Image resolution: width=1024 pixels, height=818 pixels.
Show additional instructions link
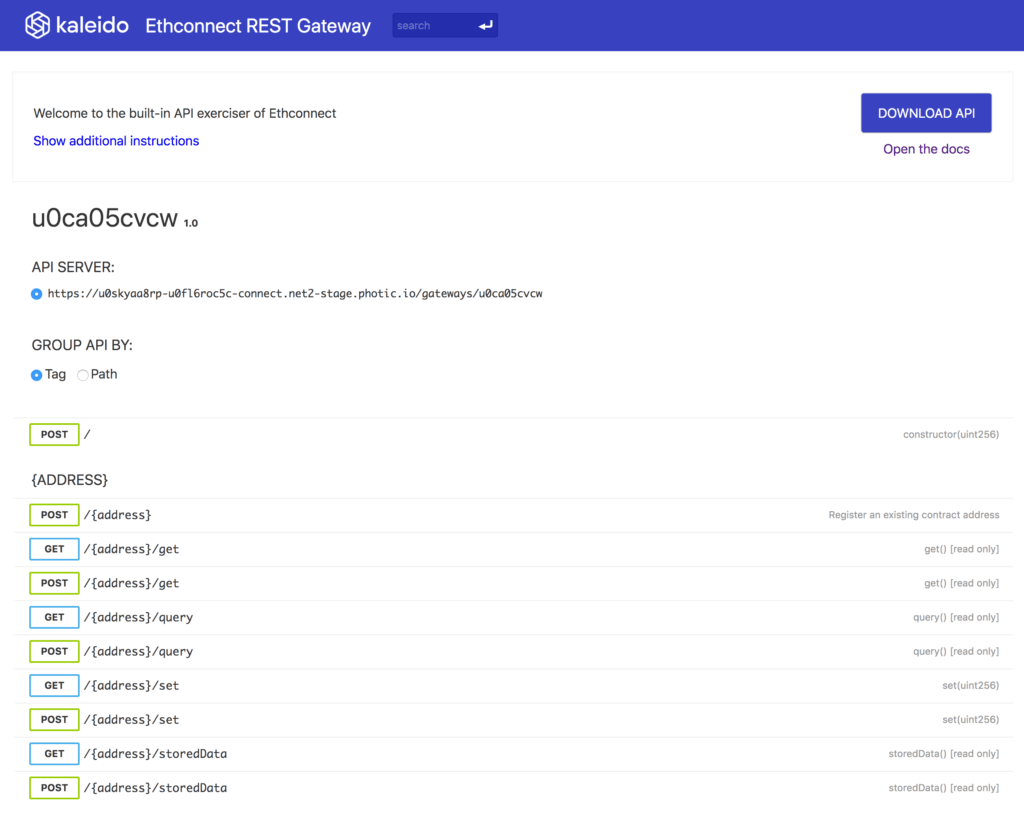tap(116, 141)
